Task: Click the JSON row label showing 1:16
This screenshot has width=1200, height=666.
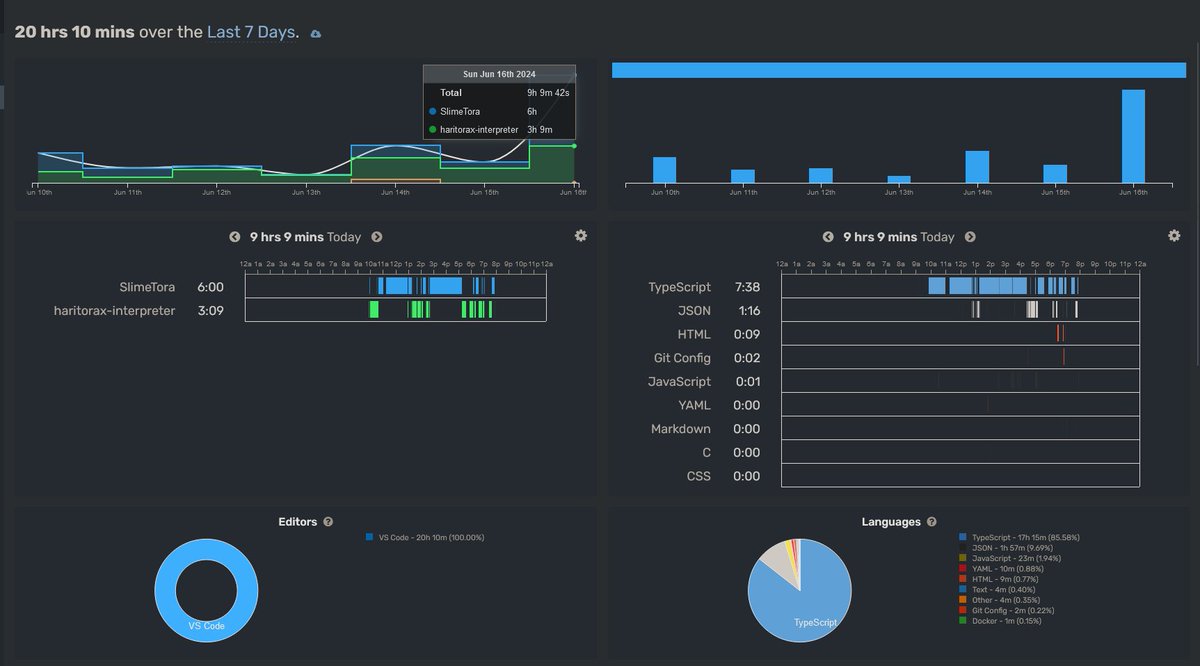Action: (x=693, y=311)
